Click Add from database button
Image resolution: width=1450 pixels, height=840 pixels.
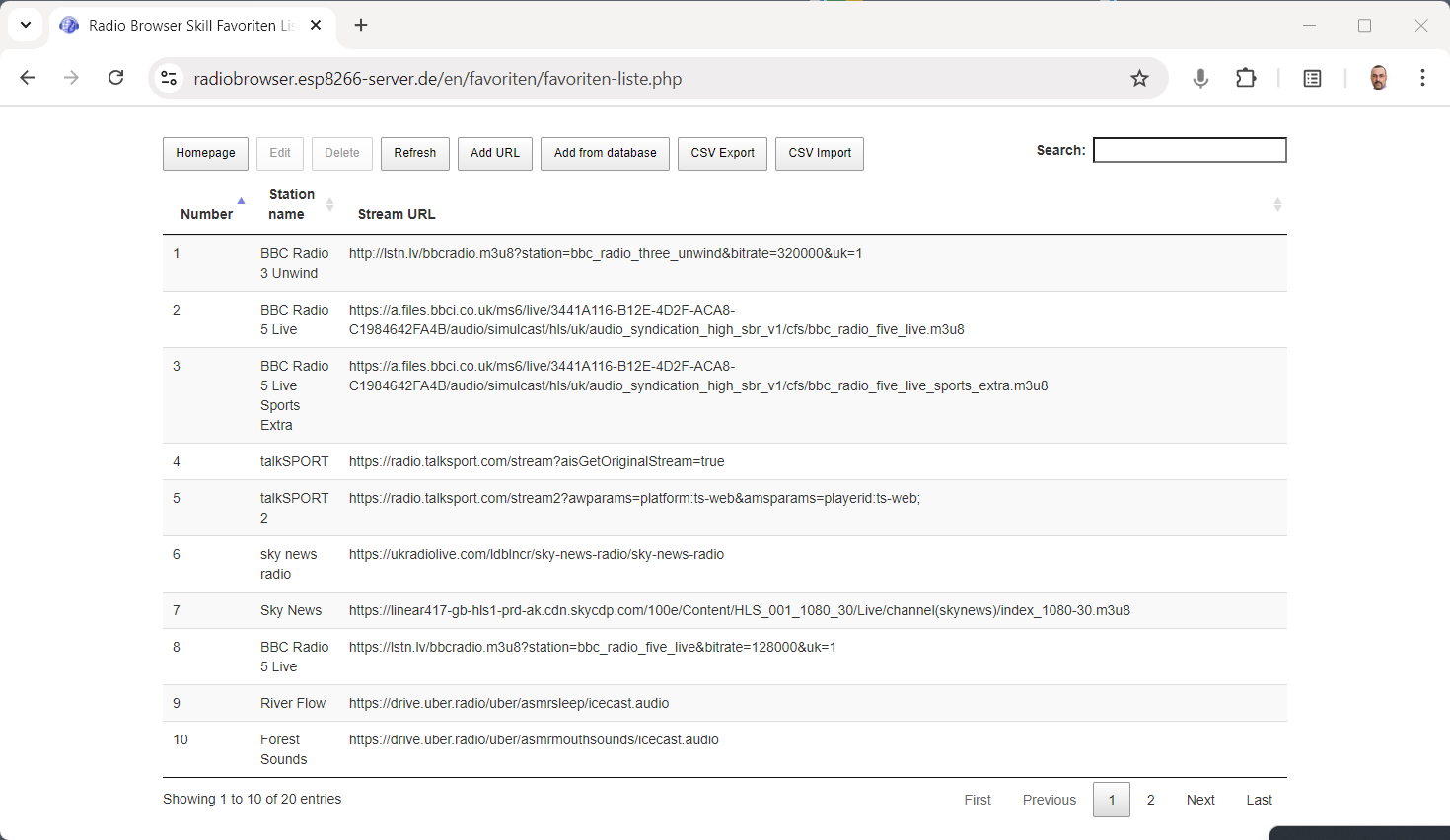point(605,153)
